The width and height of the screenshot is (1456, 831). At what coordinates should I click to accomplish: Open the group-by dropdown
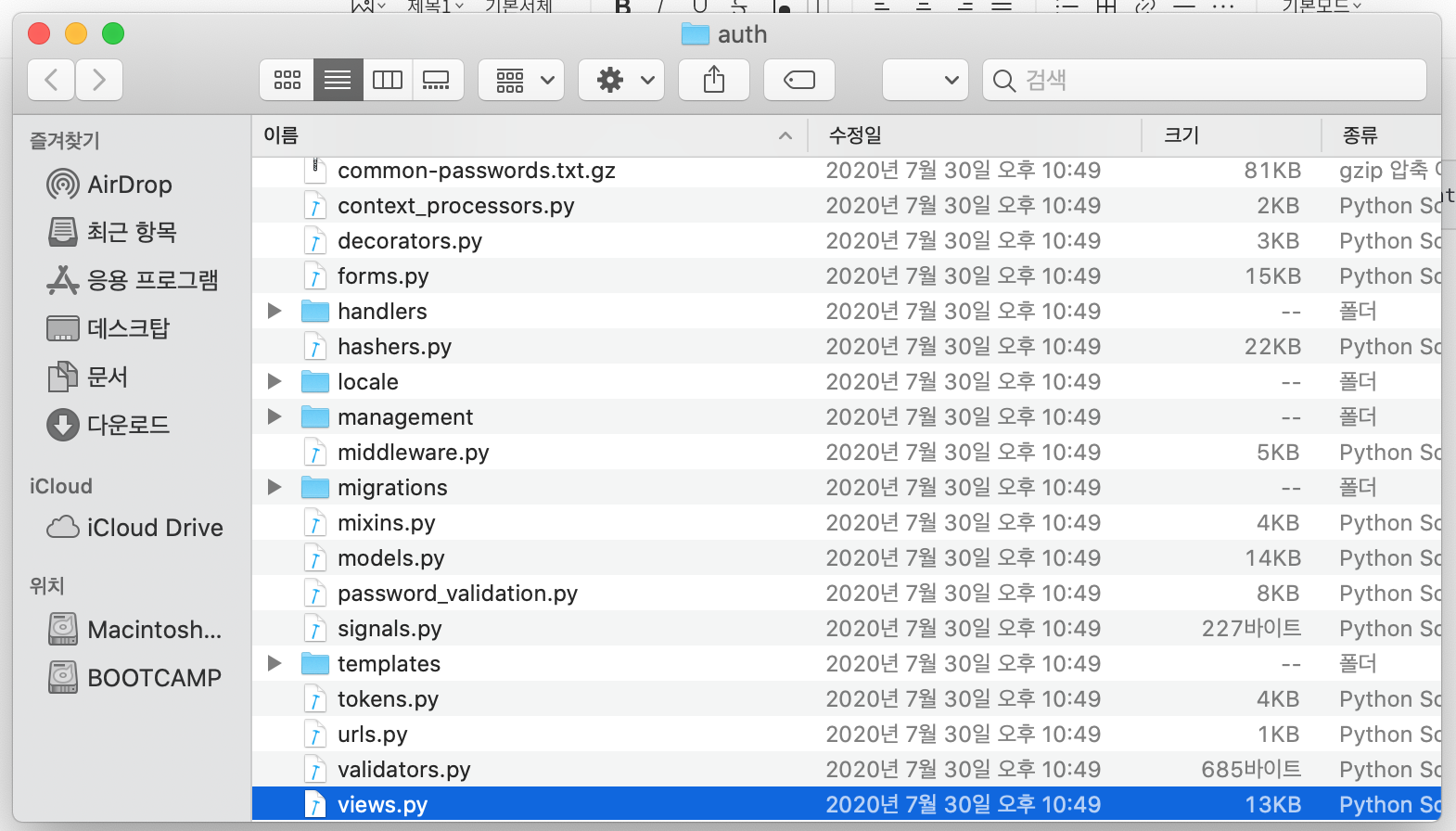coord(521,80)
